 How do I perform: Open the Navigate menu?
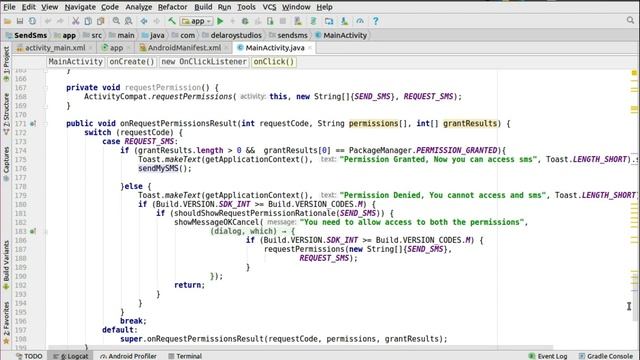click(x=80, y=7)
